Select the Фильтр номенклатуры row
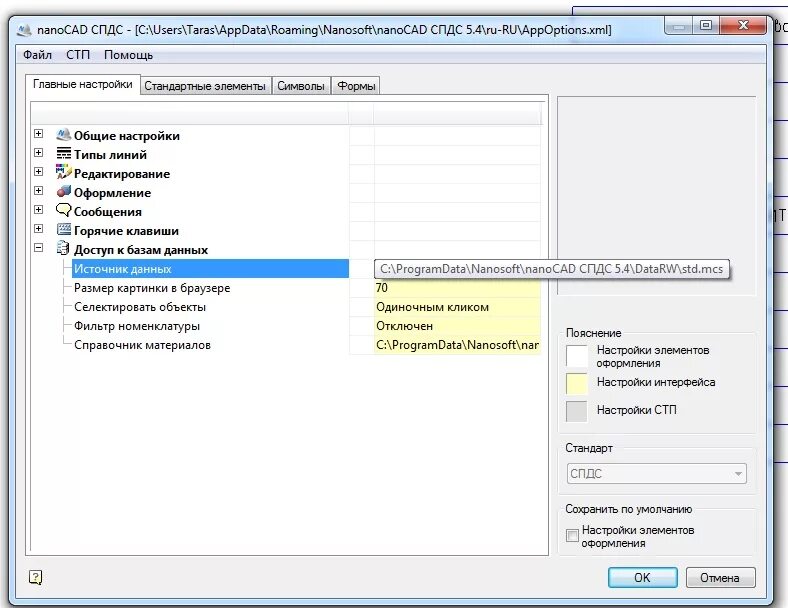Screen dimensions: 788x608 (x=210, y=326)
